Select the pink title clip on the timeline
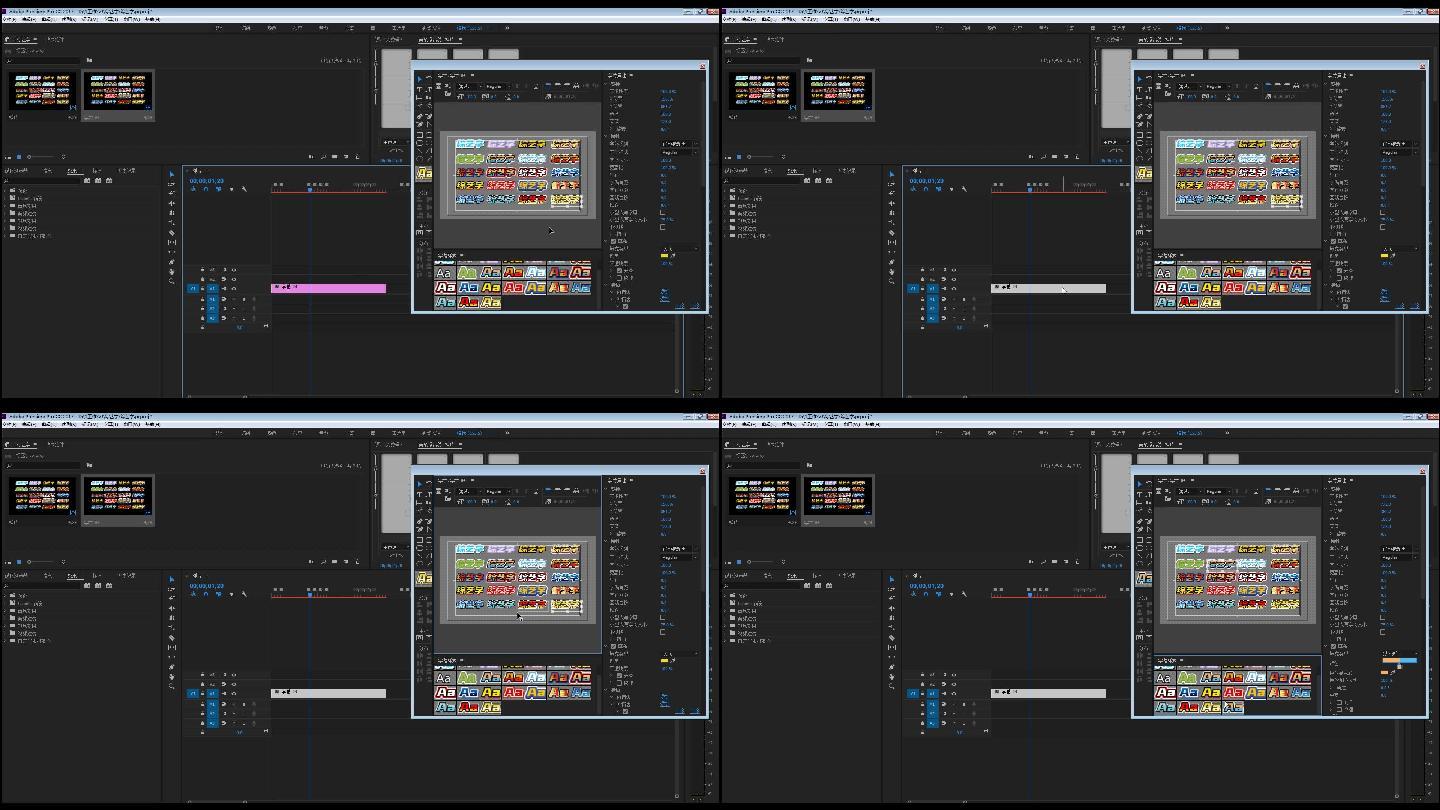Image resolution: width=1440 pixels, height=810 pixels. click(x=328, y=288)
